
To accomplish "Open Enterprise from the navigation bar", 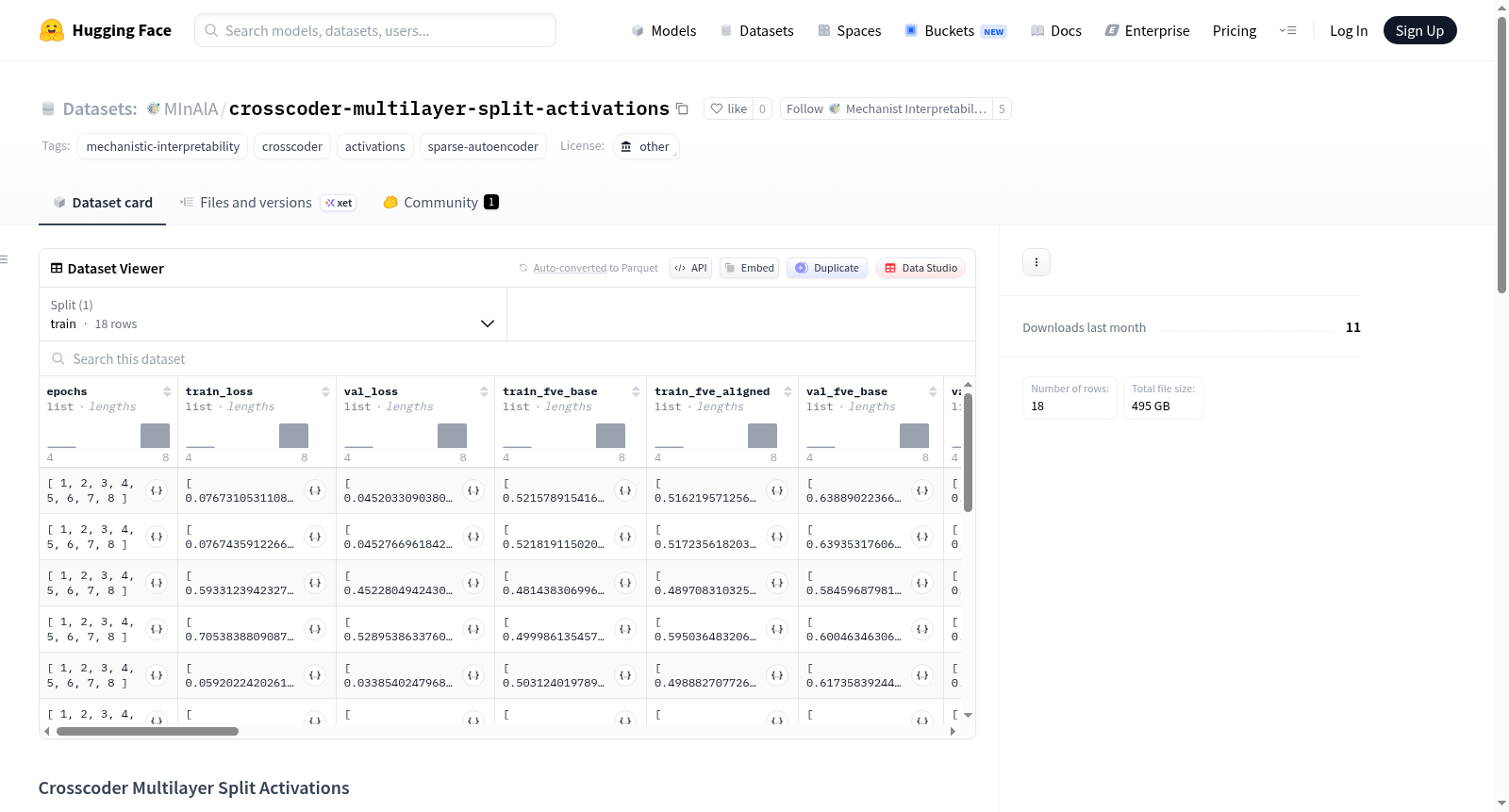I will (1147, 30).
